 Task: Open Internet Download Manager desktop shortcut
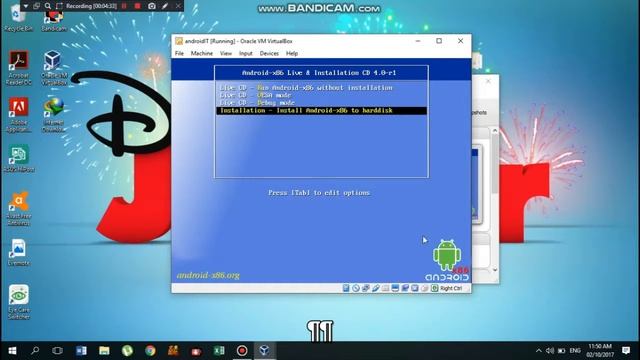[x=53, y=115]
